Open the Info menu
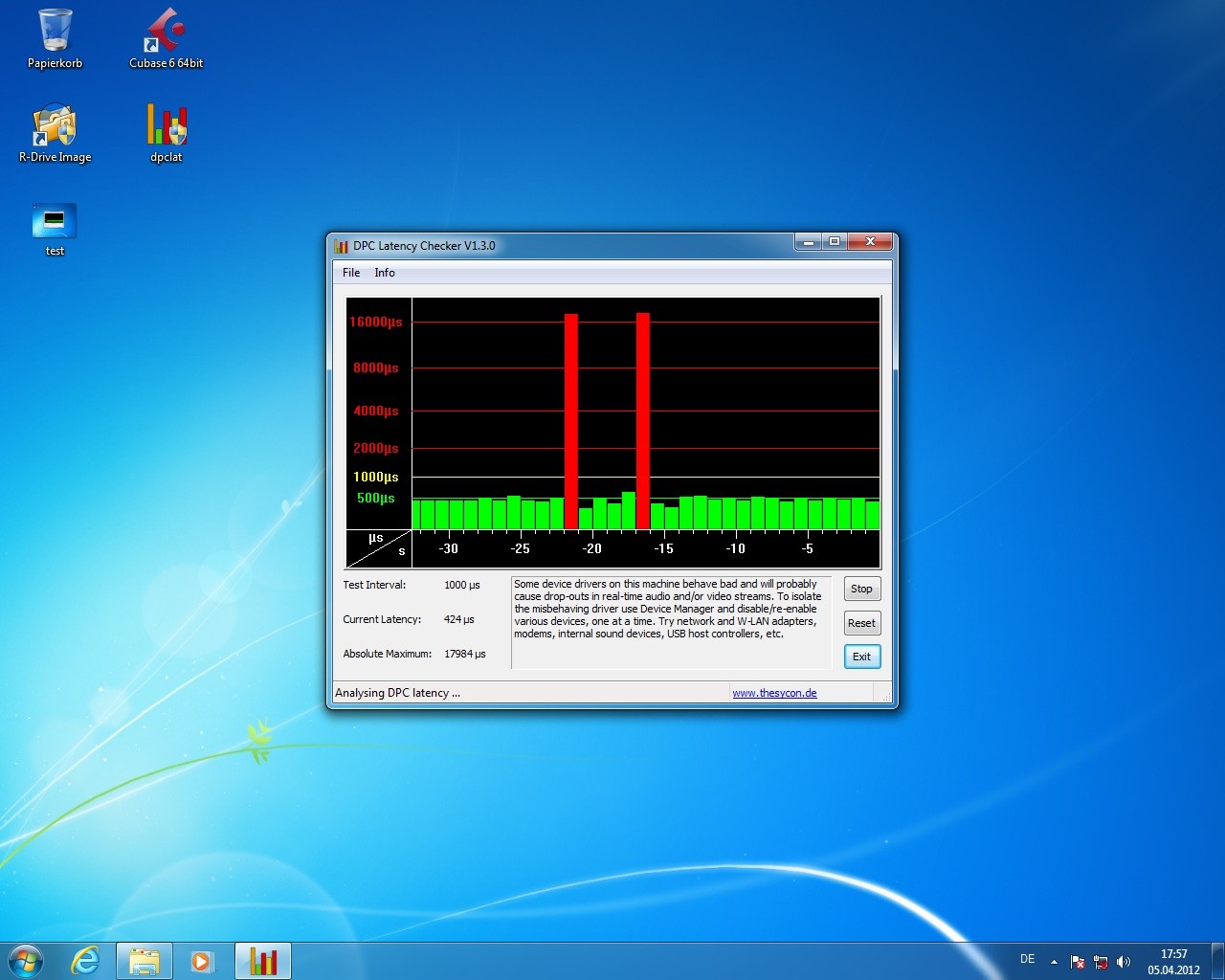The height and width of the screenshot is (980, 1225). (x=385, y=273)
